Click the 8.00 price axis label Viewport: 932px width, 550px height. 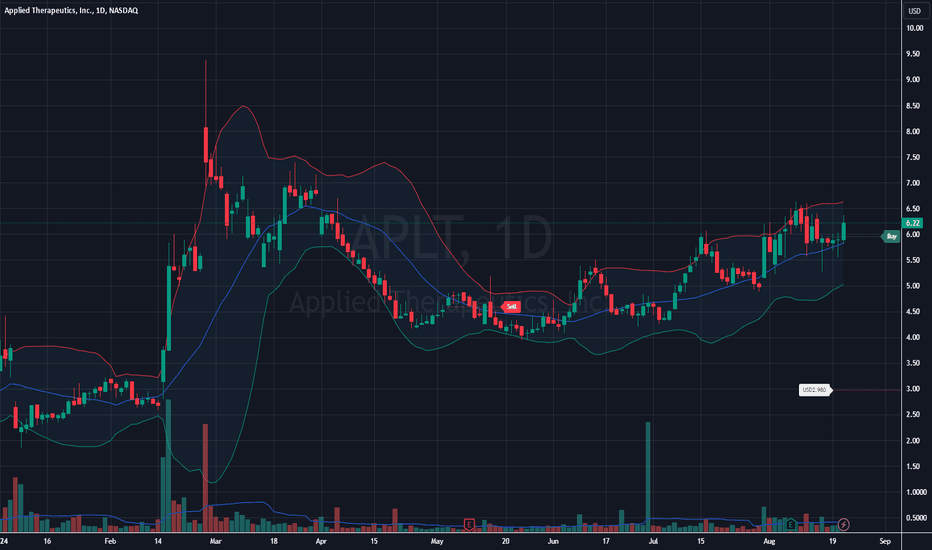click(912, 131)
